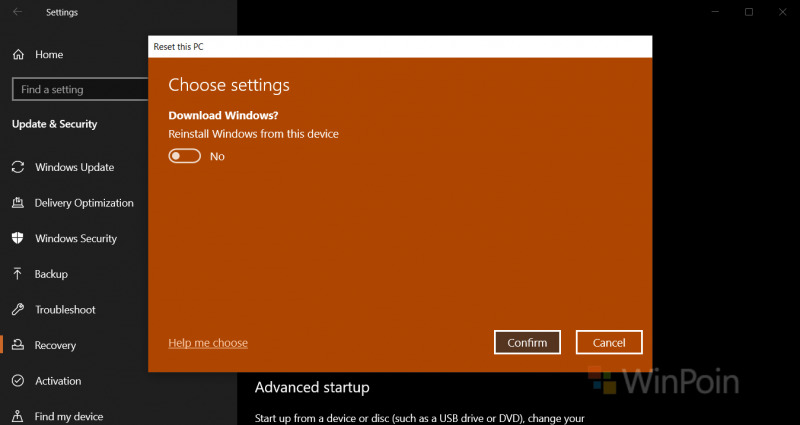
Task: Open the Windows Update section
Action: [x=74, y=167]
